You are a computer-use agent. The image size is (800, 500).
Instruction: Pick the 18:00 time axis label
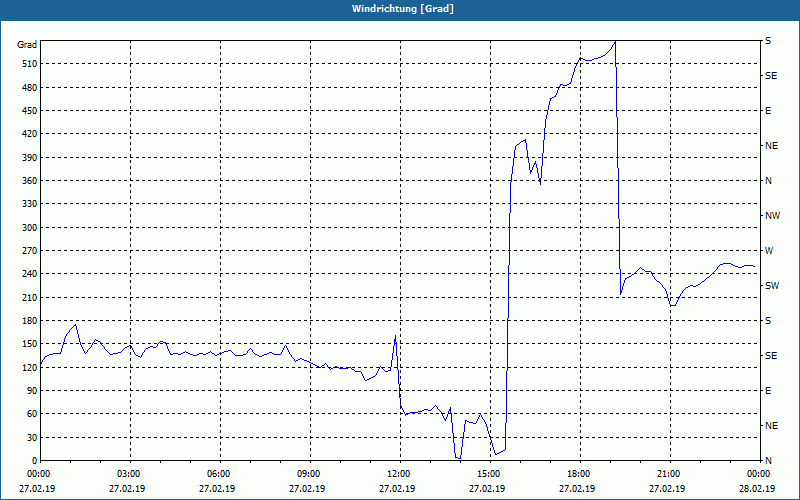coord(577,474)
